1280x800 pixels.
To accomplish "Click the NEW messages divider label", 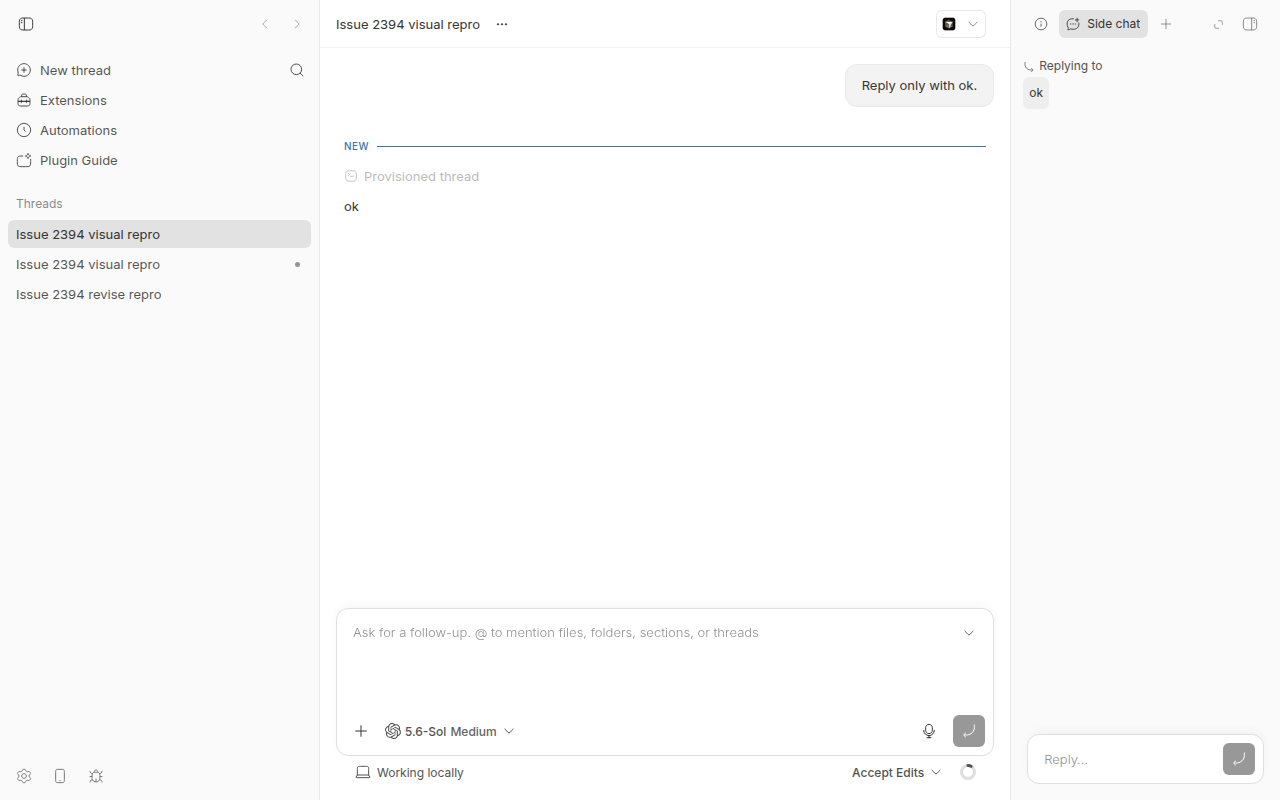I will point(356,146).
